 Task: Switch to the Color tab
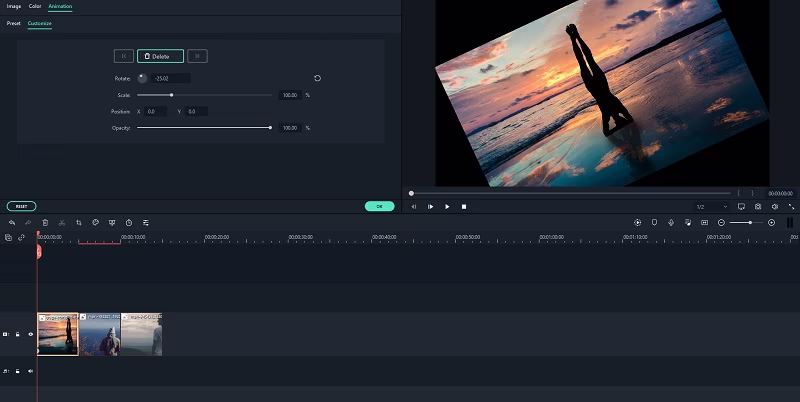click(35, 6)
